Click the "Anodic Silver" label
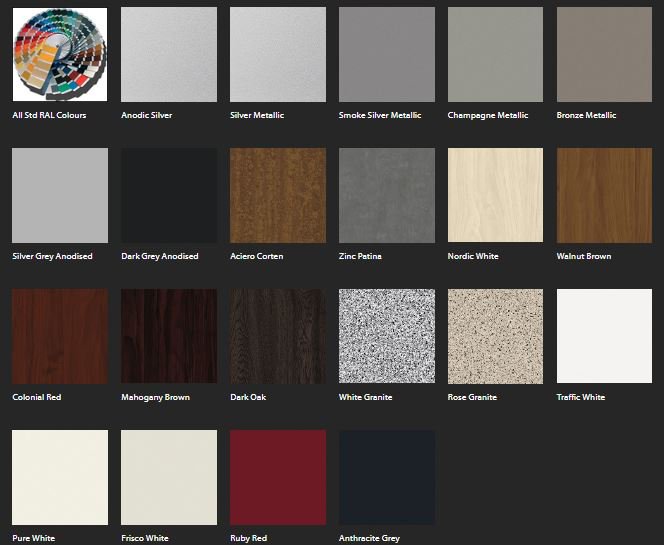 point(147,115)
